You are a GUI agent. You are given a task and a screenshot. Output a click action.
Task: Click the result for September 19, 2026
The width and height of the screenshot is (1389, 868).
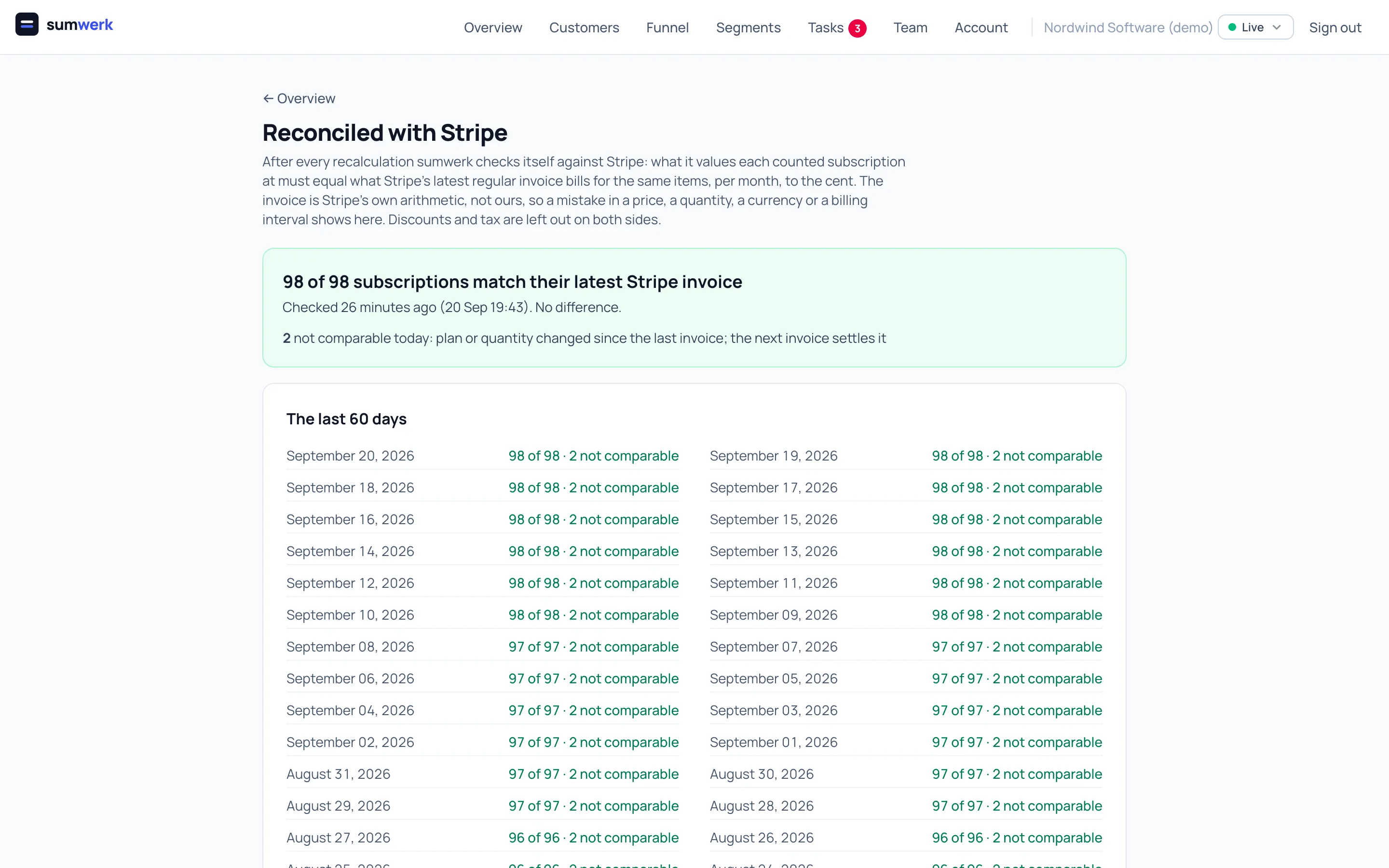[x=1017, y=456]
